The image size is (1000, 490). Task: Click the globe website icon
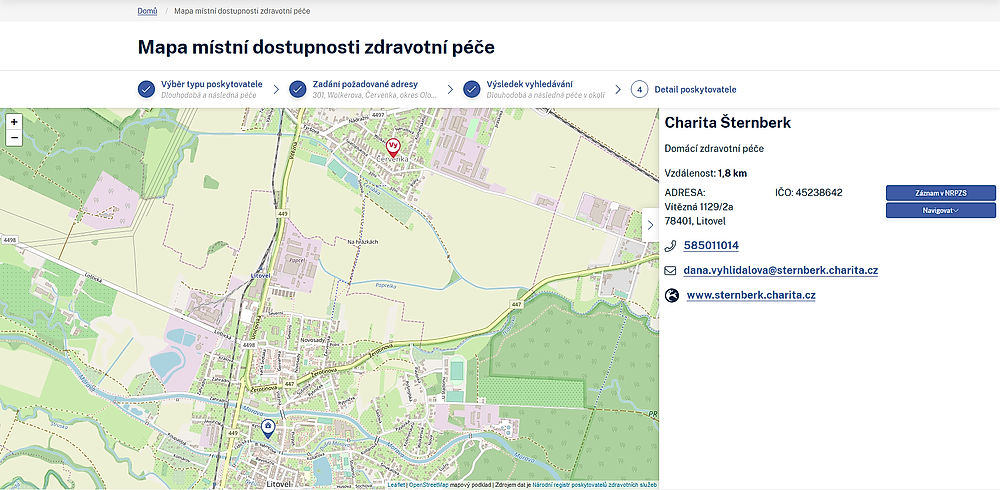point(672,296)
